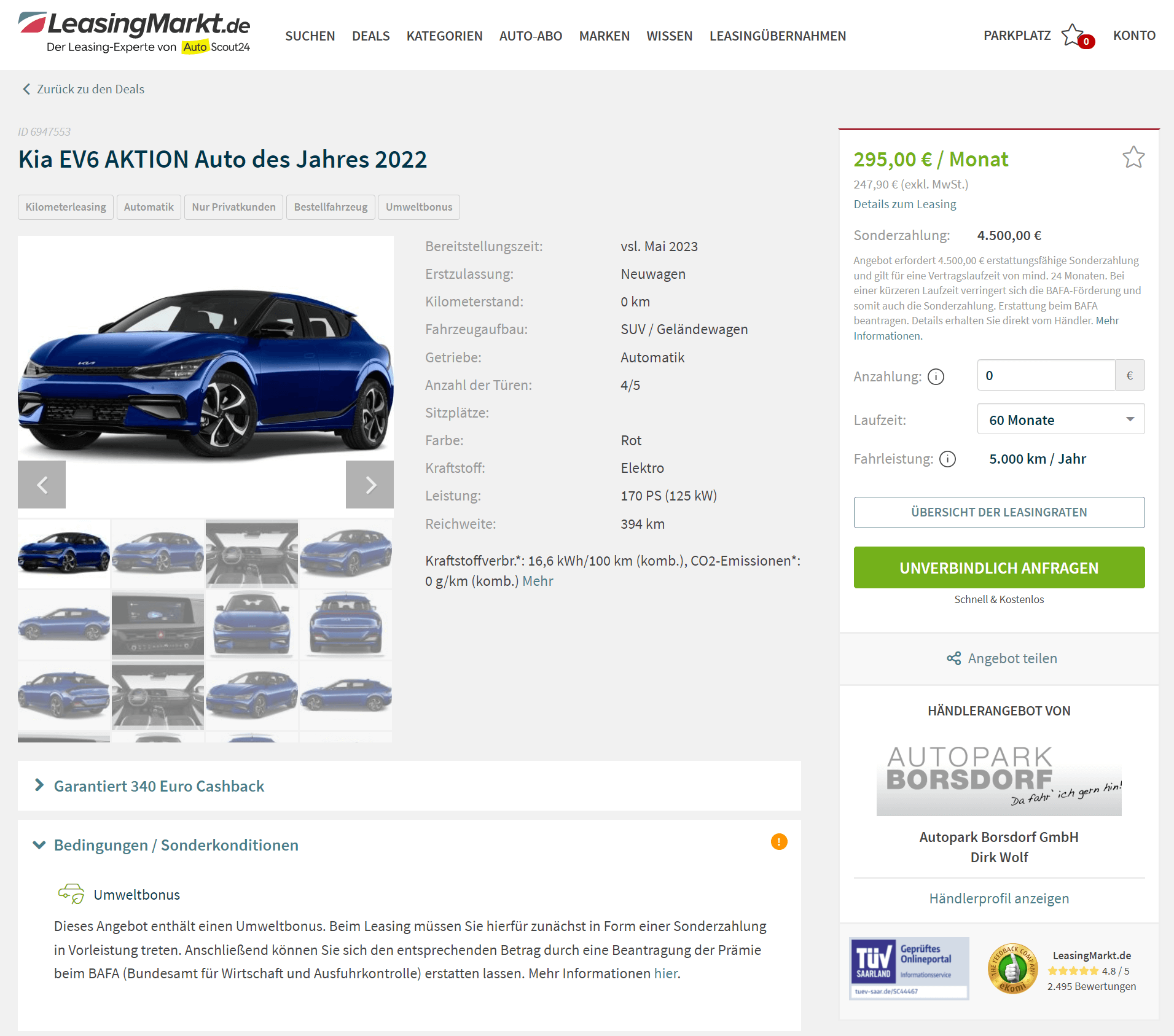Click the Autopark Borsdorf dealer logo

(999, 781)
